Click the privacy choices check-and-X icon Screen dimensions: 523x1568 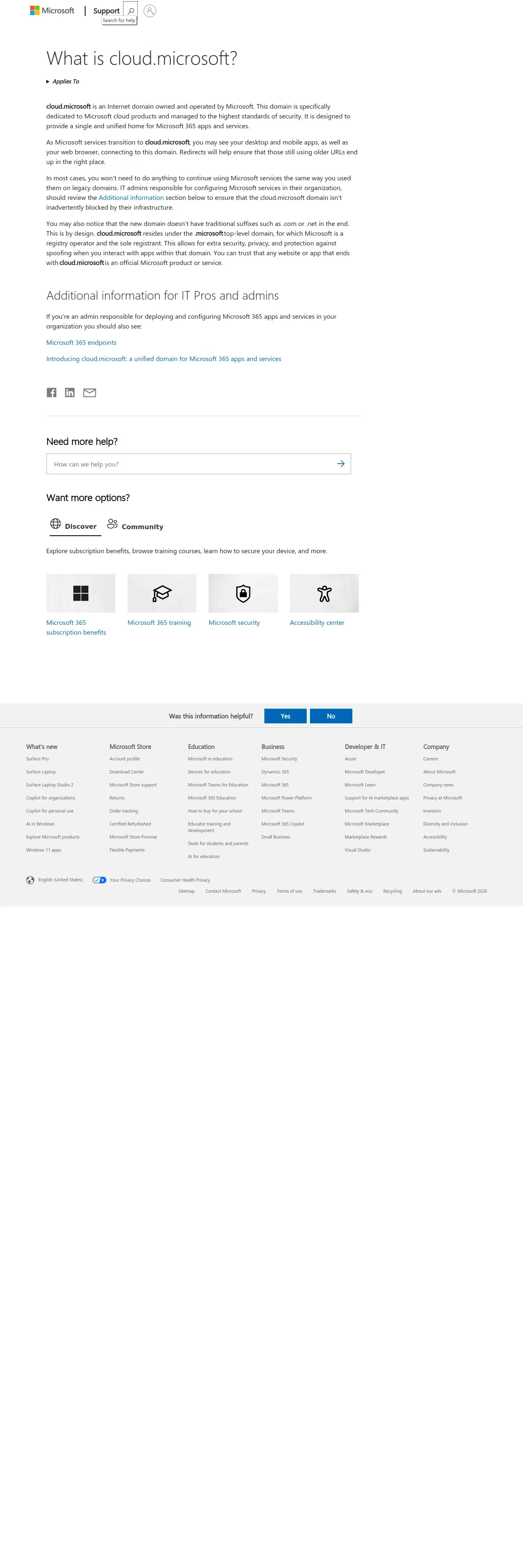coord(100,880)
